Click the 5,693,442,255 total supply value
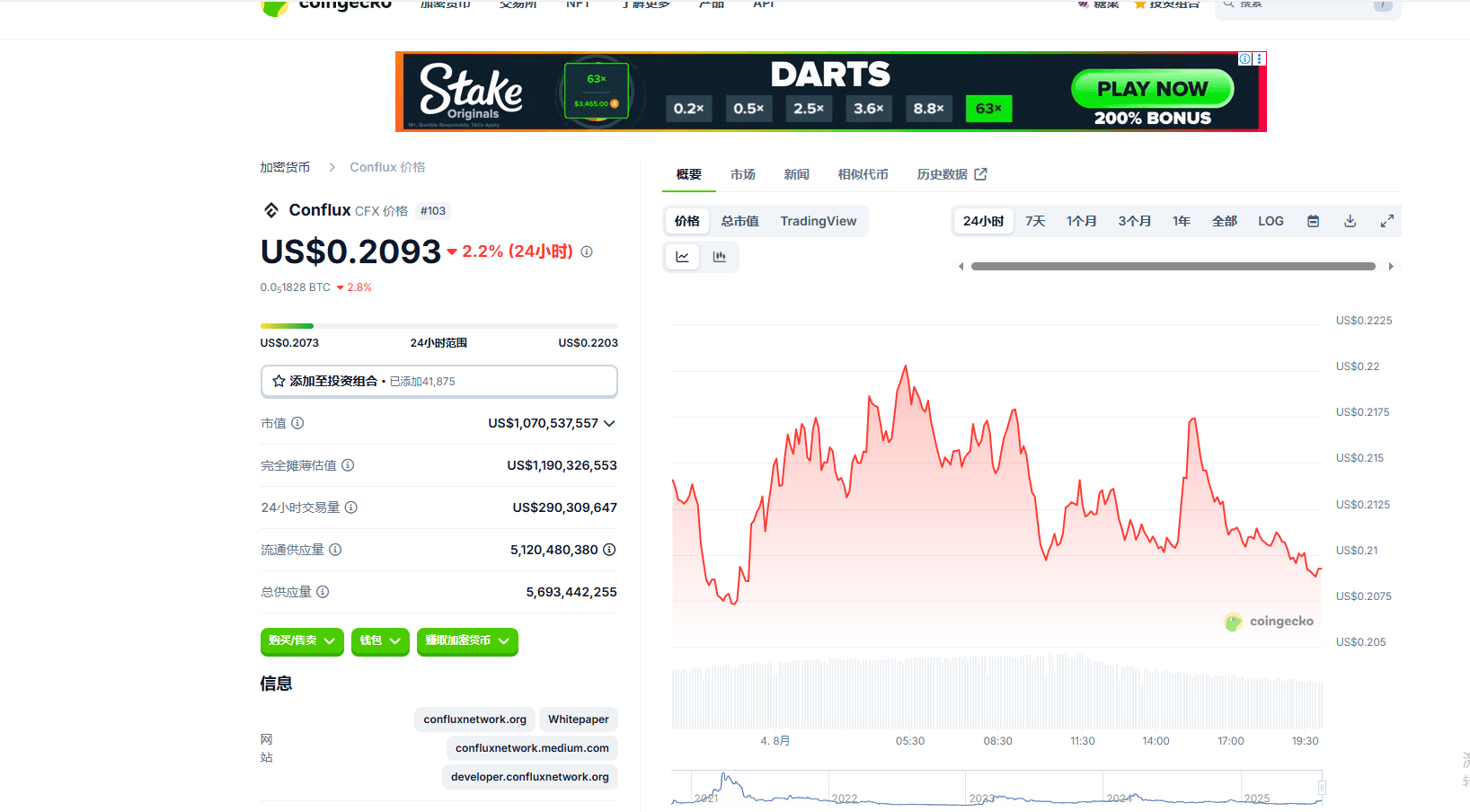Viewport: 1470px width, 812px height. (571, 592)
